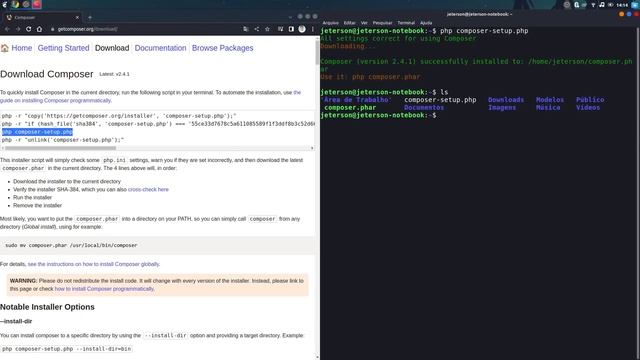
Task: Click the code block scroll-right arrow
Action: pyautogui.click(x=312, y=148)
